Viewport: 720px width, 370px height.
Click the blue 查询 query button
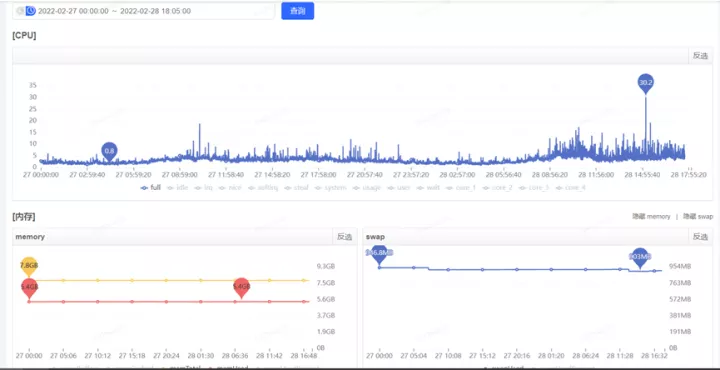(x=298, y=11)
